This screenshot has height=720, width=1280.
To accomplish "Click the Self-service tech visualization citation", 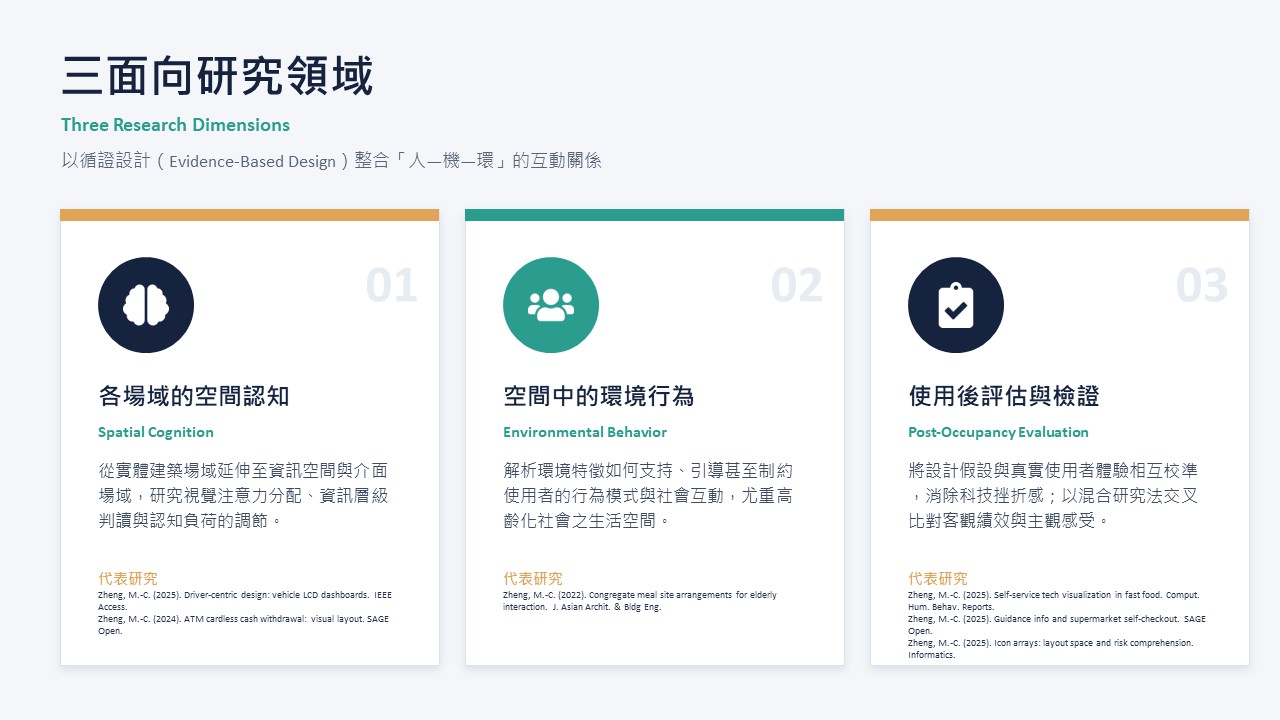I will click(1054, 601).
